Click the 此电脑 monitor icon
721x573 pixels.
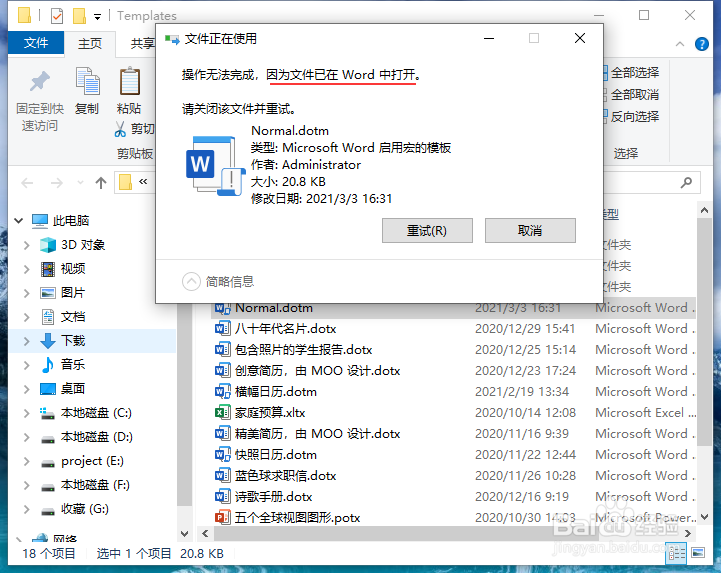[40, 221]
